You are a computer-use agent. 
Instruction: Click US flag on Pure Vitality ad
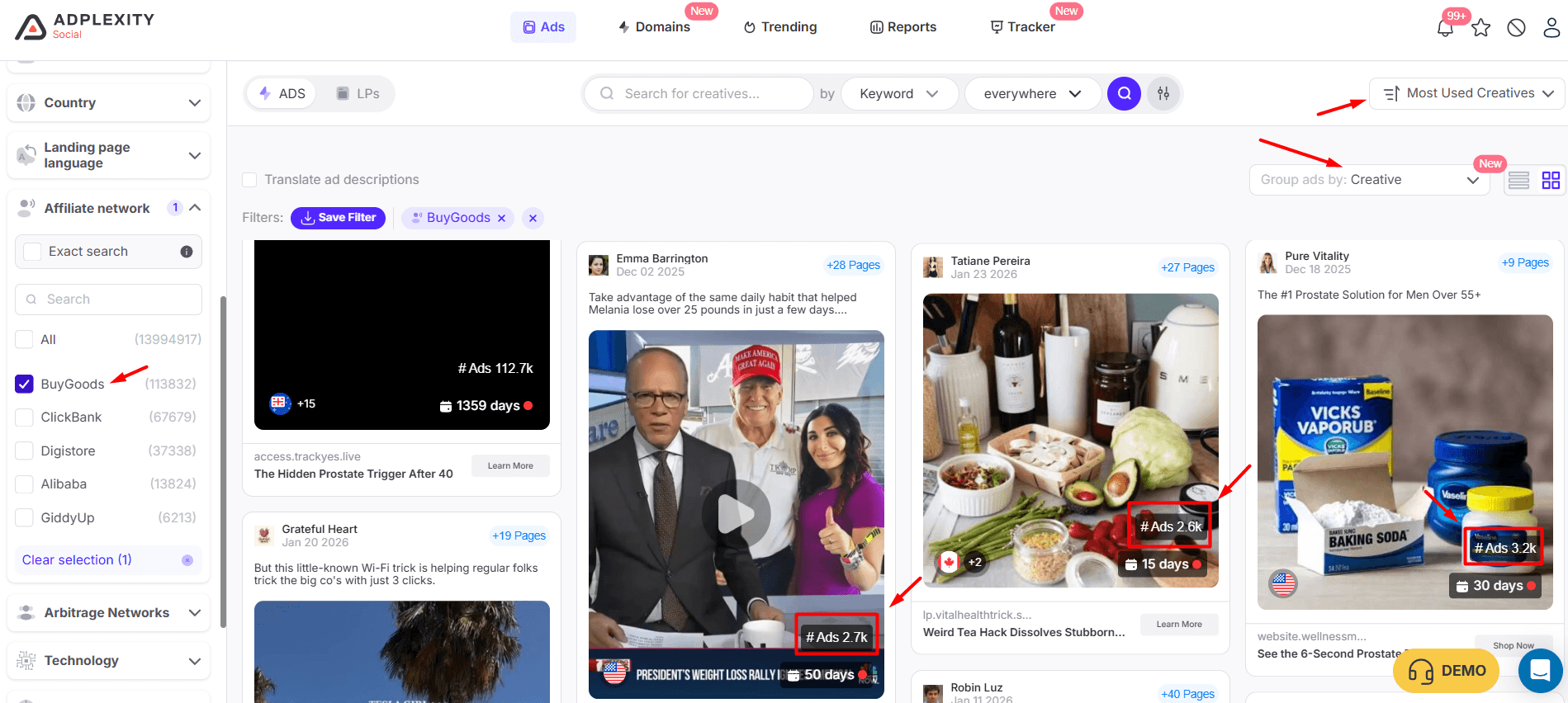(x=1283, y=583)
